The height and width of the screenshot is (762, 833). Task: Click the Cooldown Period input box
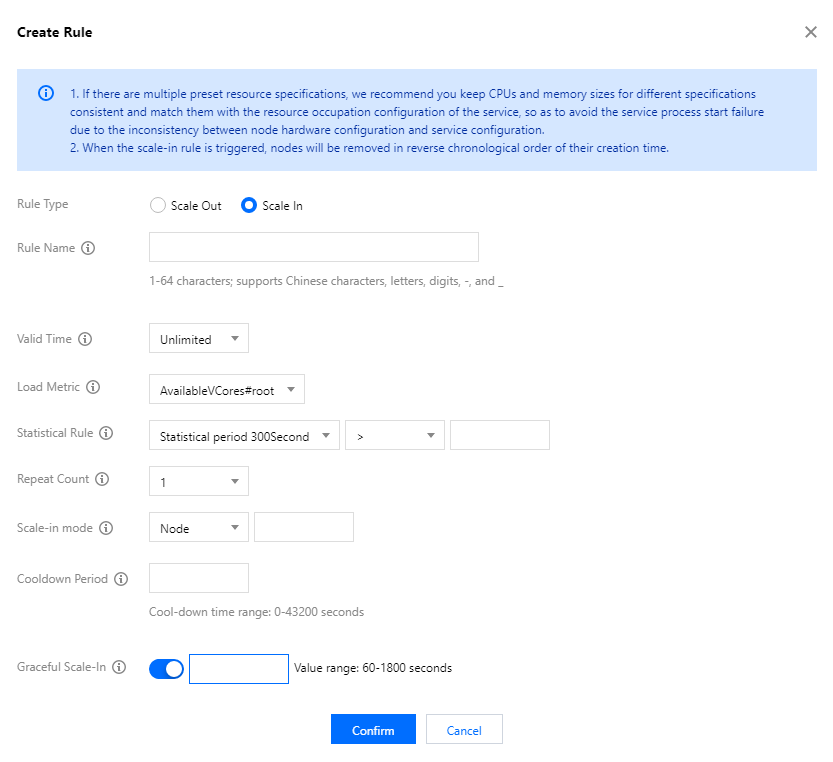click(x=198, y=578)
